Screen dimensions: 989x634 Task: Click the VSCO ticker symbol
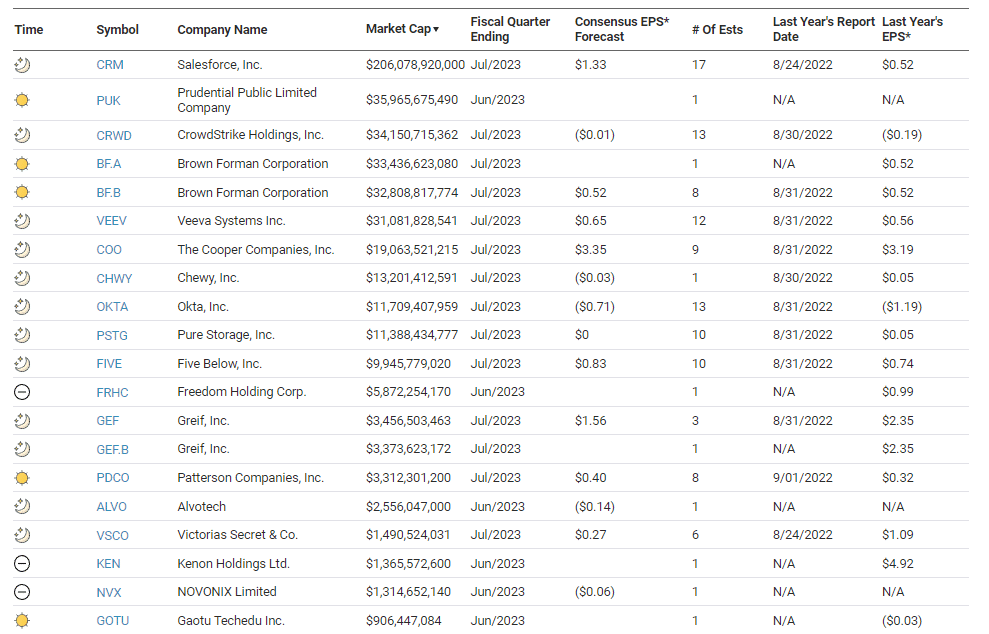112,536
